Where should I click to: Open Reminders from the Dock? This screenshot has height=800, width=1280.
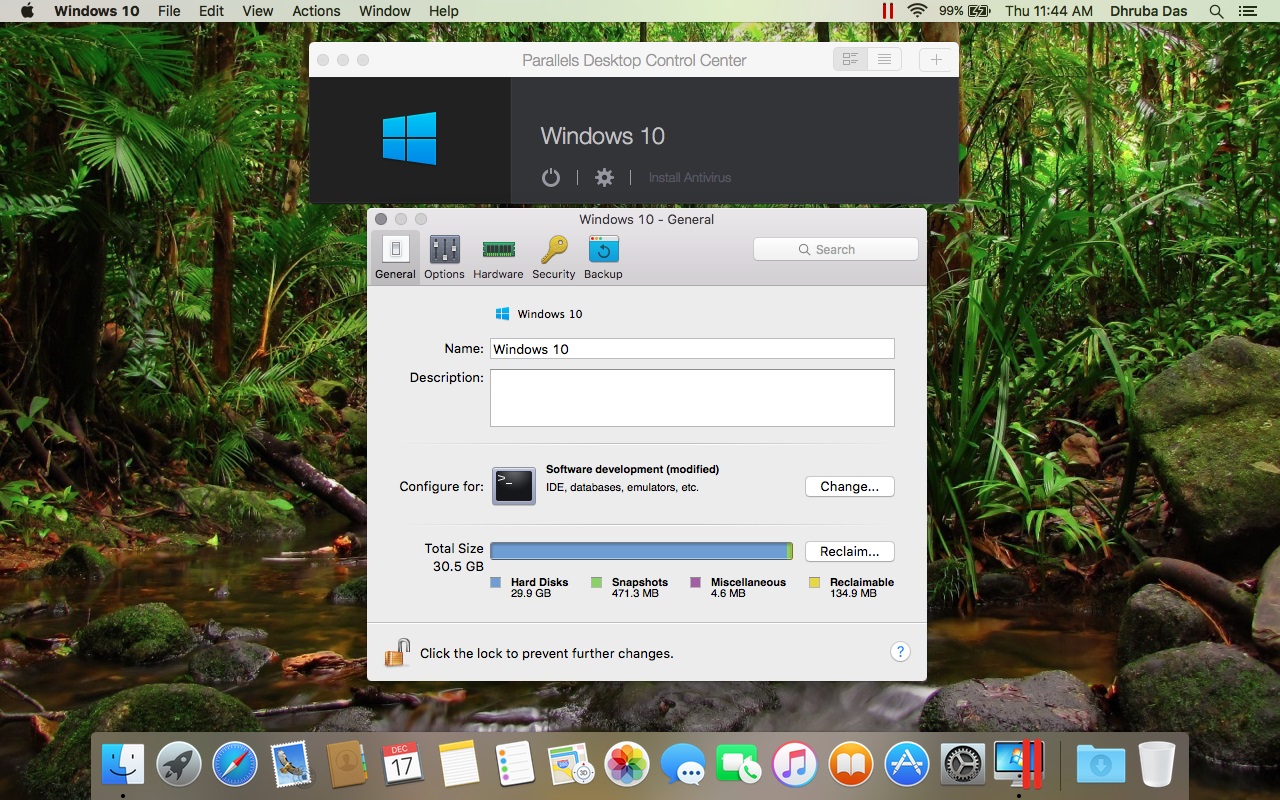515,765
